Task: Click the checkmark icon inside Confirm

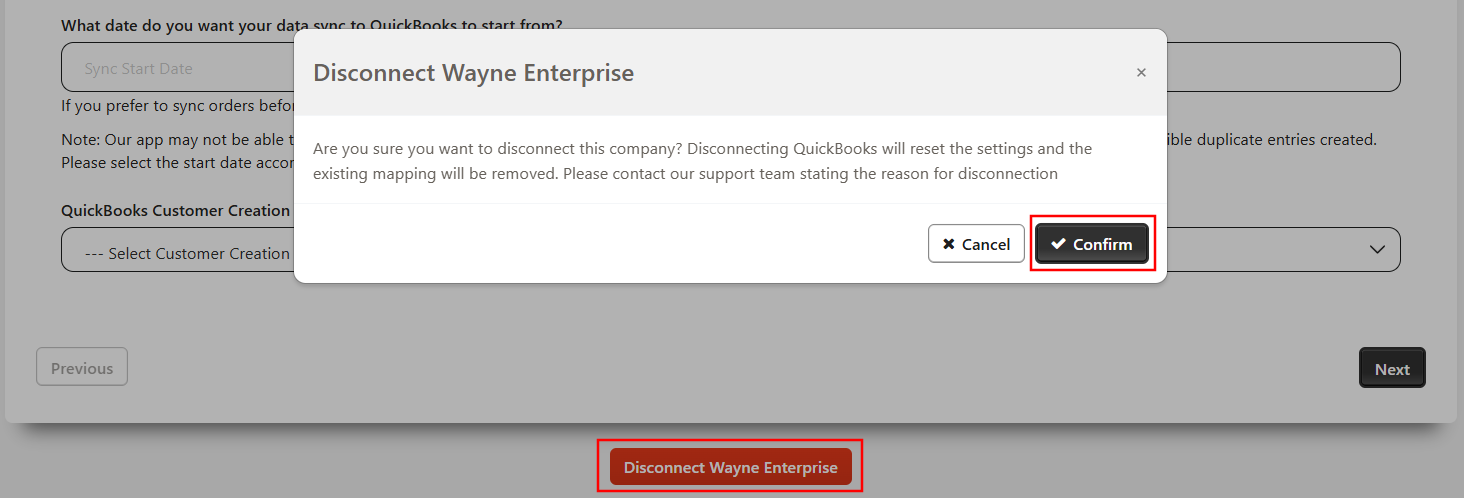Action: pos(1058,244)
